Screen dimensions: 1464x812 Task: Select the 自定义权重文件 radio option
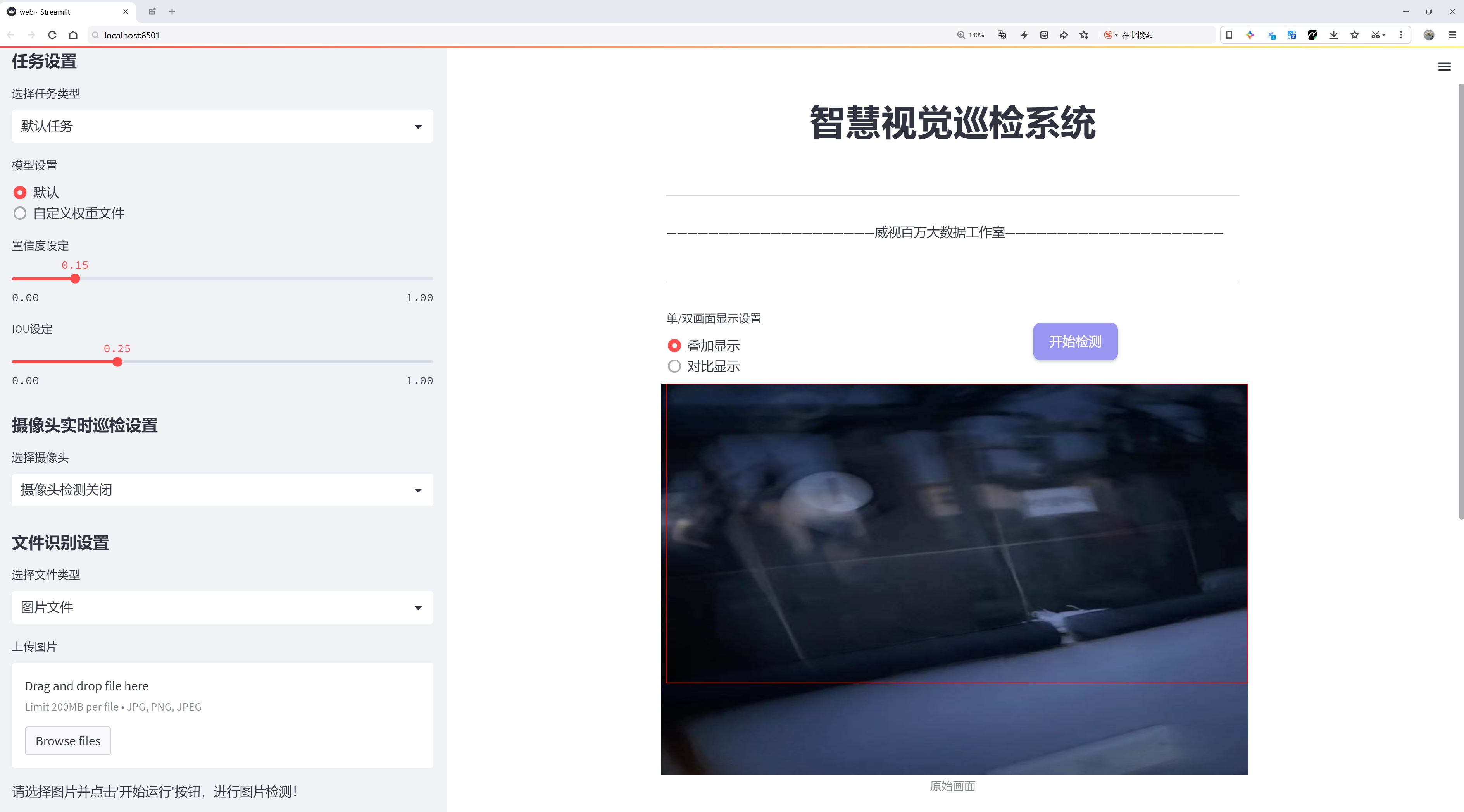pos(20,213)
